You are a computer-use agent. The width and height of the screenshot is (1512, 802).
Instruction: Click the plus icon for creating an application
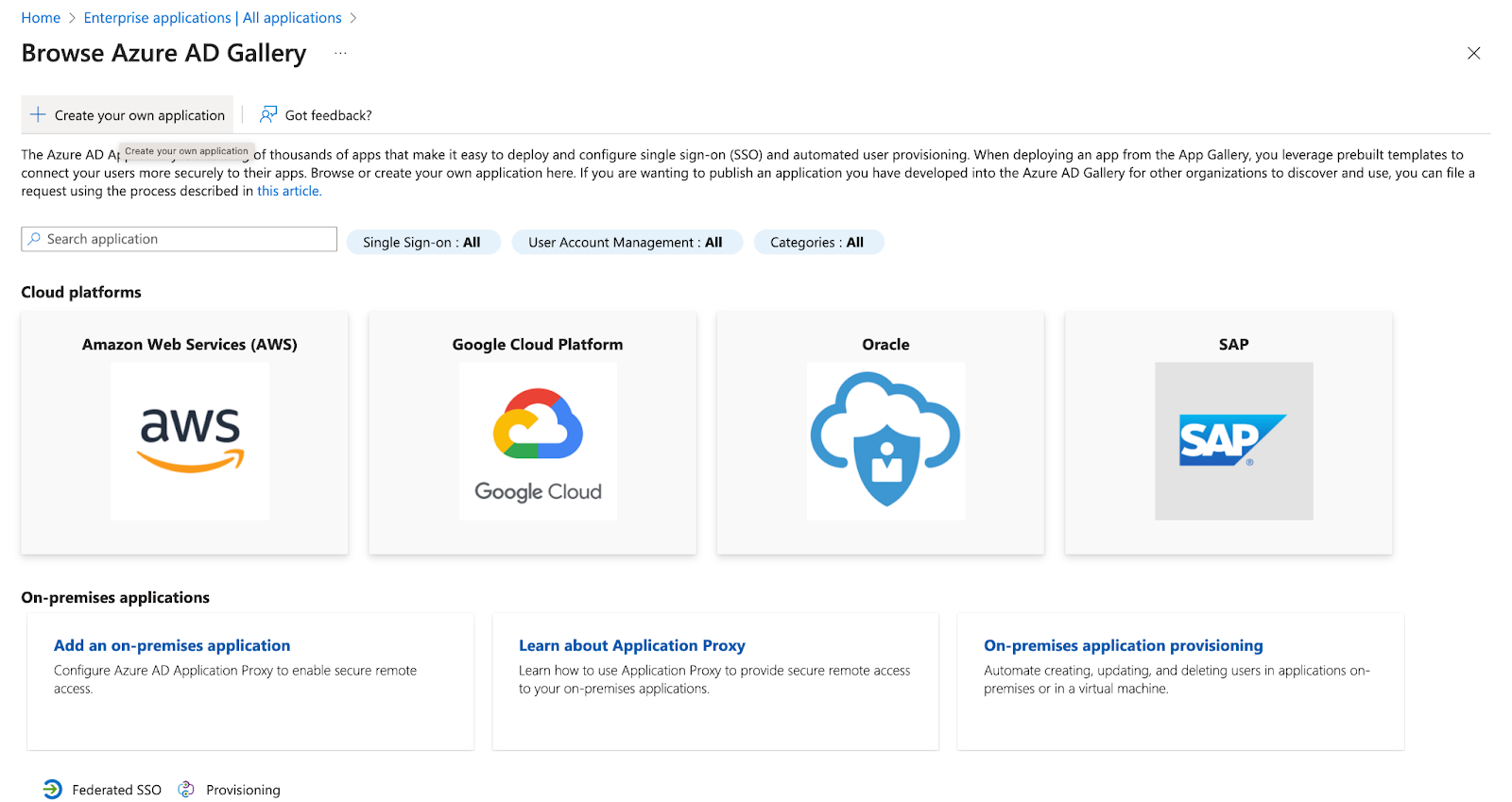[x=38, y=114]
